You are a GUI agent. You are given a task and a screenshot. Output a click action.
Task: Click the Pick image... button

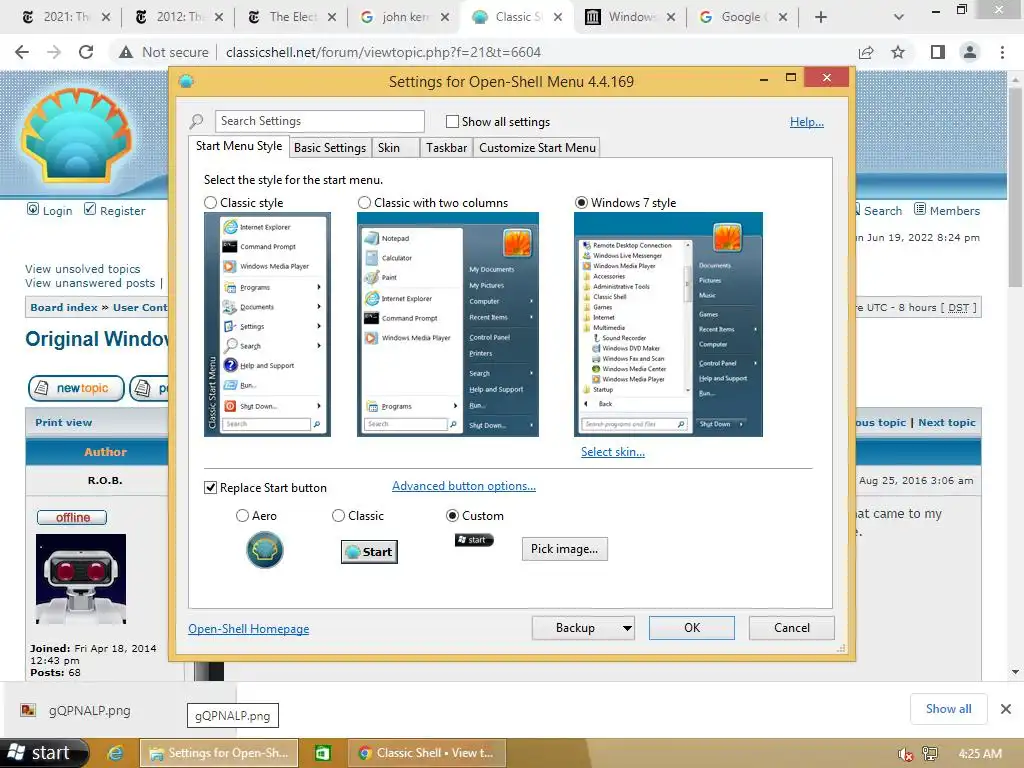564,549
